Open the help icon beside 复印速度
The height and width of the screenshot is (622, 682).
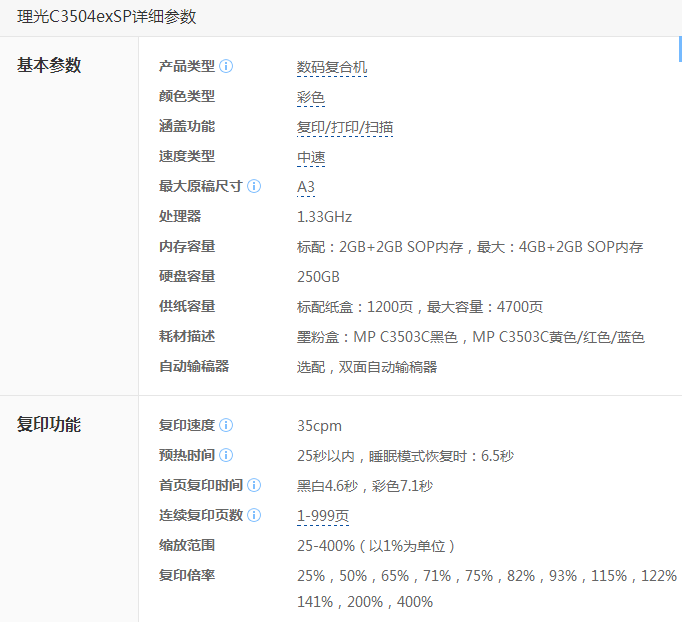pyautogui.click(x=226, y=425)
